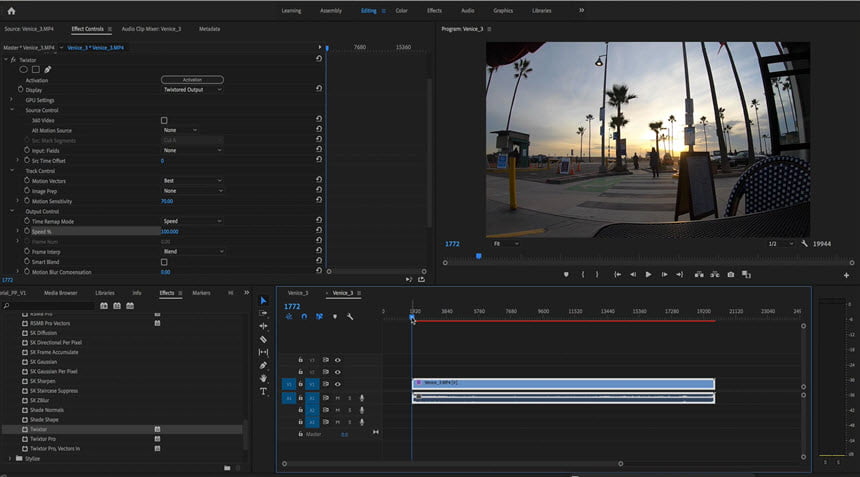Go to Out point
The height and width of the screenshot is (477, 860).
[680, 275]
